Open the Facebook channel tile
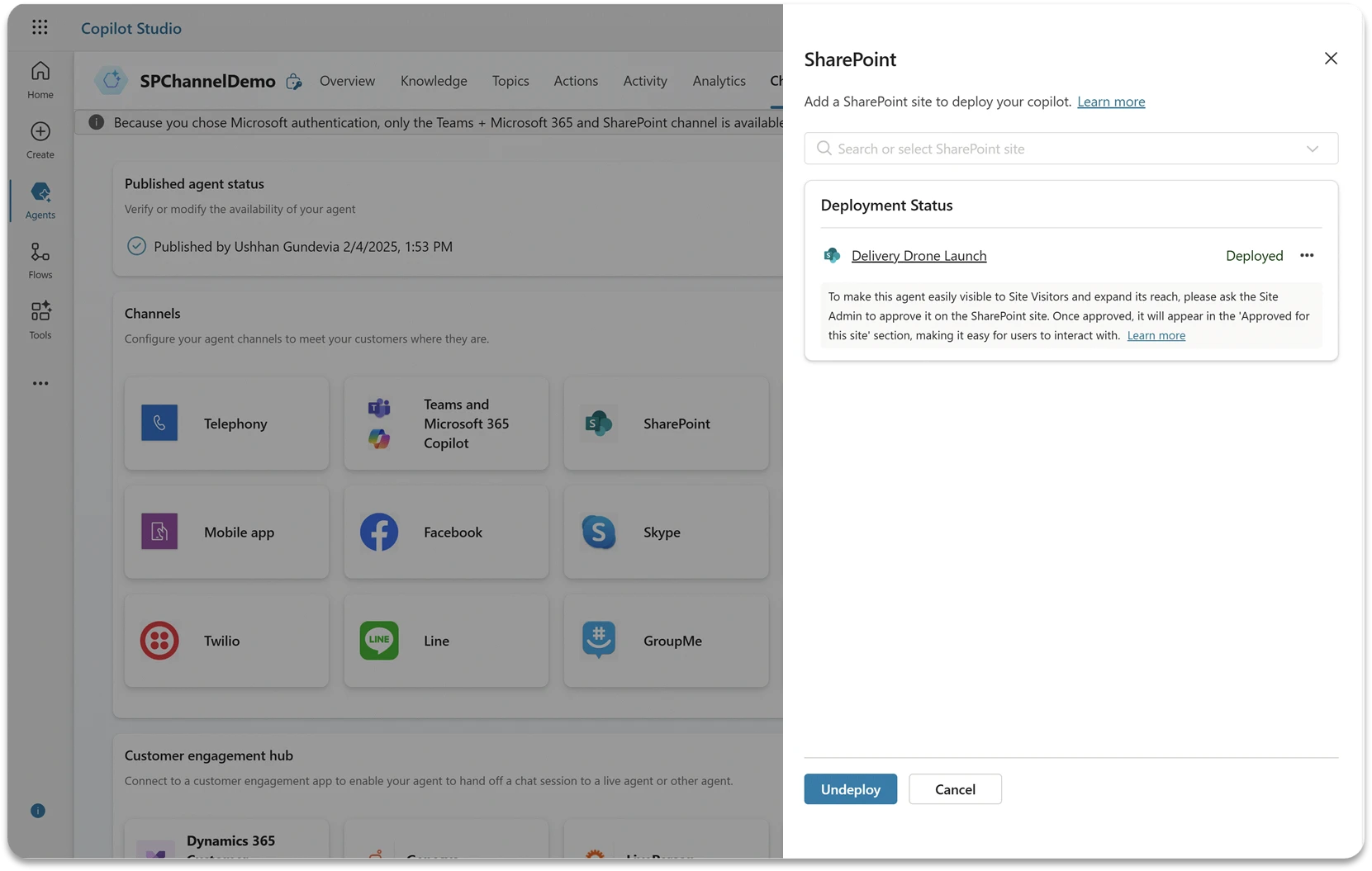 pos(446,533)
